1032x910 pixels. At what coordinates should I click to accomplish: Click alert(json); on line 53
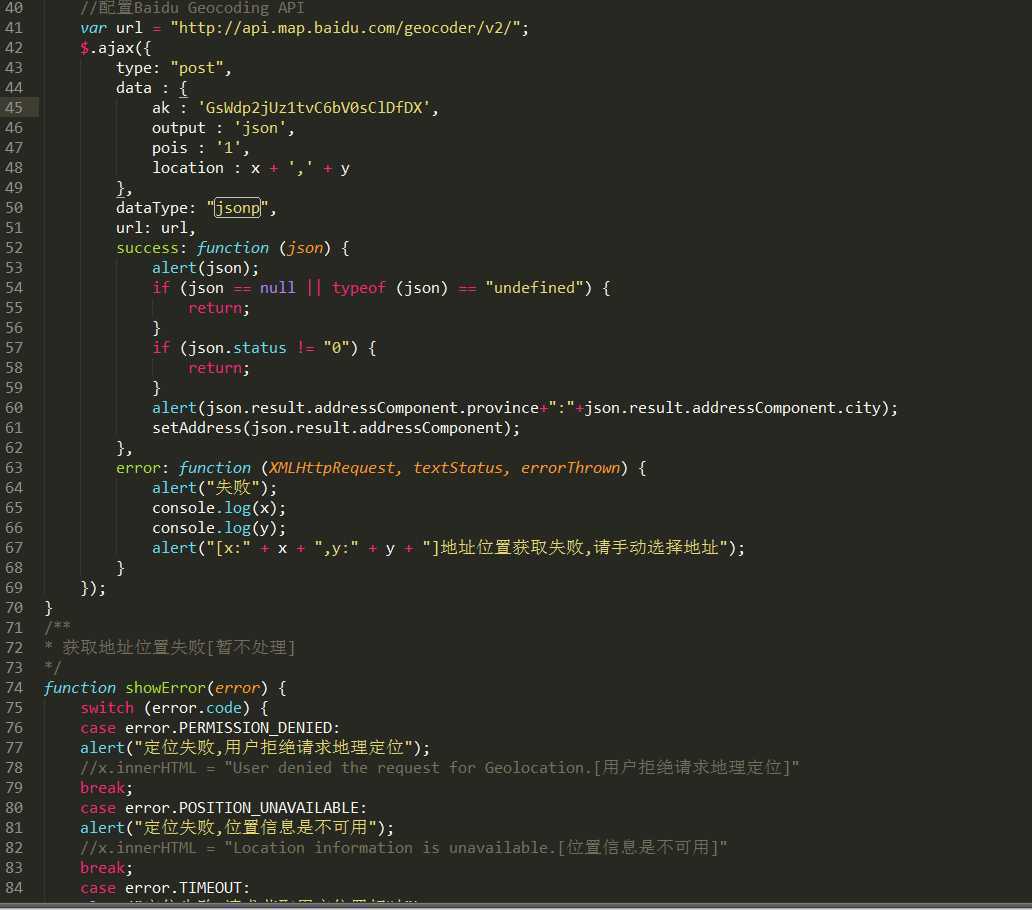pos(205,268)
